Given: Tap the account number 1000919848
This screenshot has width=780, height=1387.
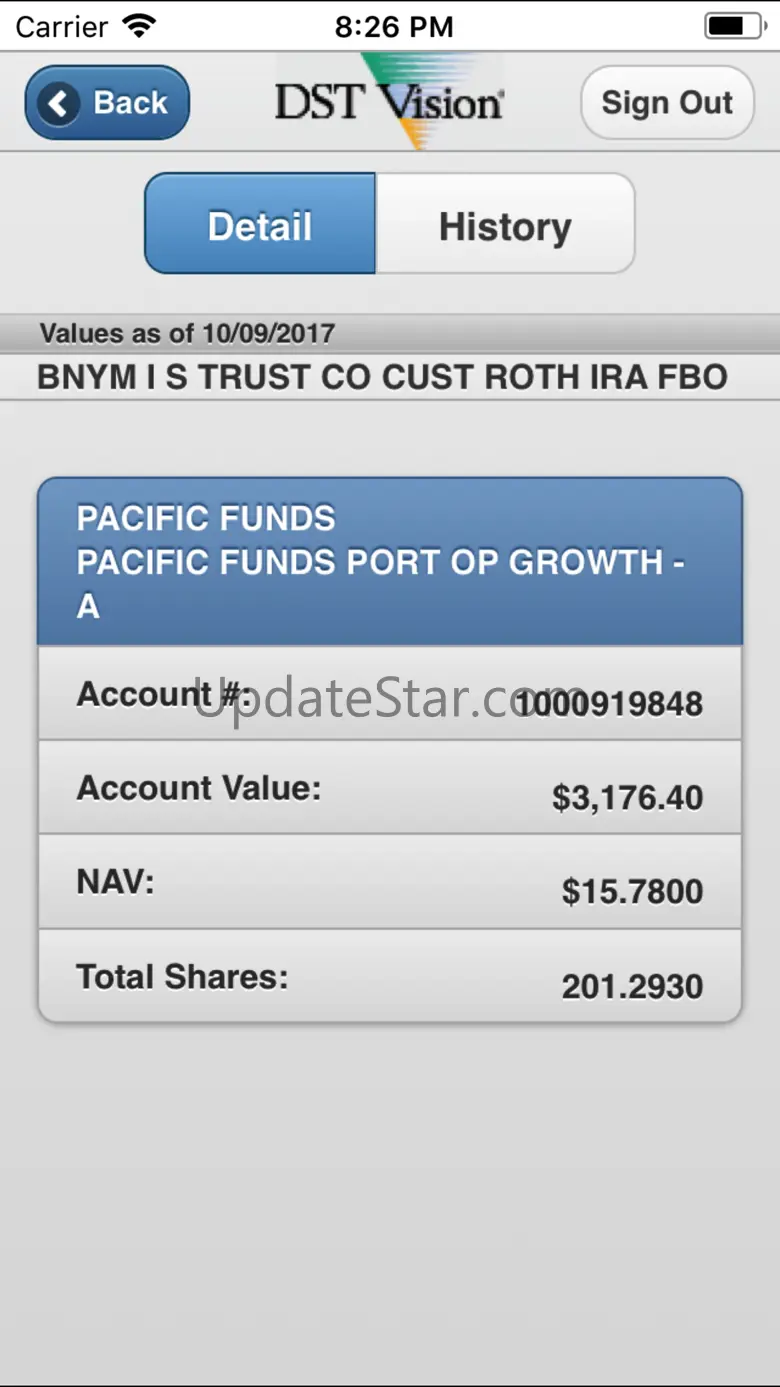Looking at the screenshot, I should point(610,704).
